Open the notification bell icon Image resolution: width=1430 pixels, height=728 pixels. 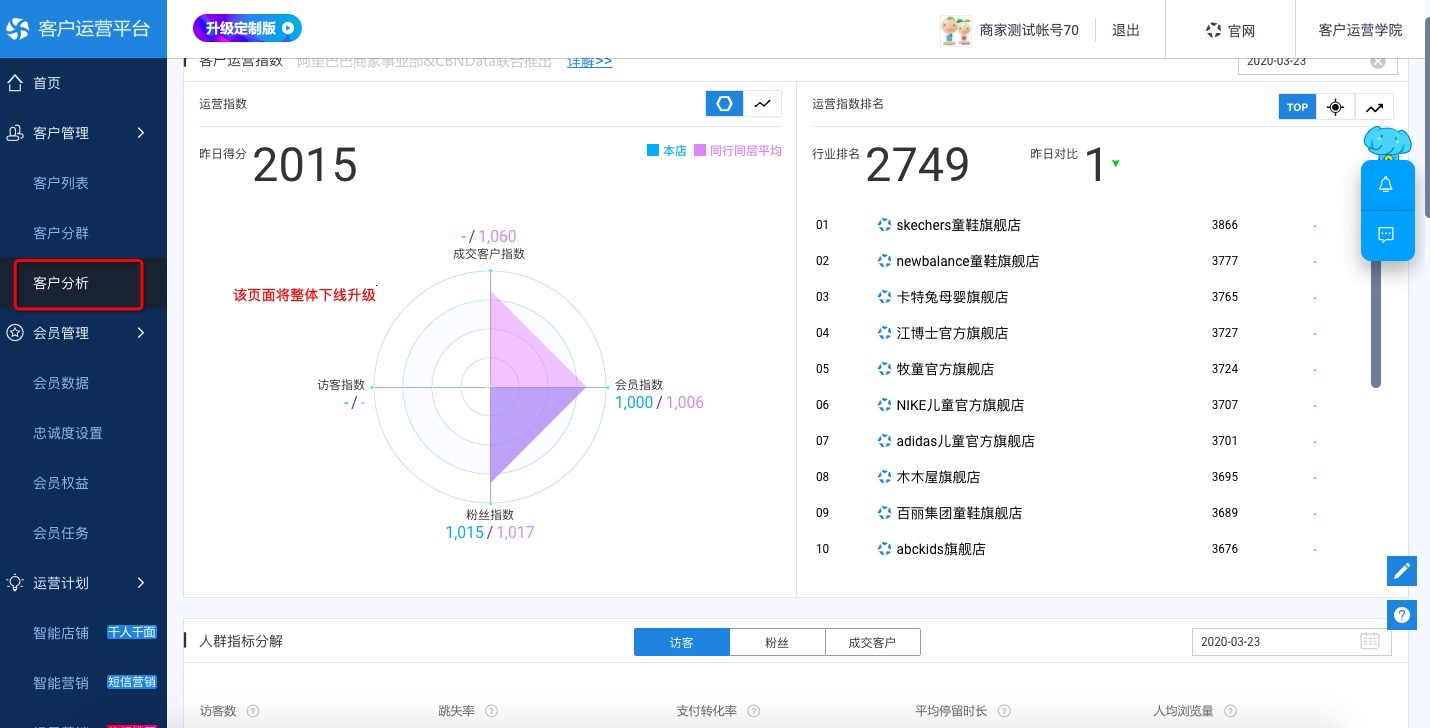tap(1386, 185)
